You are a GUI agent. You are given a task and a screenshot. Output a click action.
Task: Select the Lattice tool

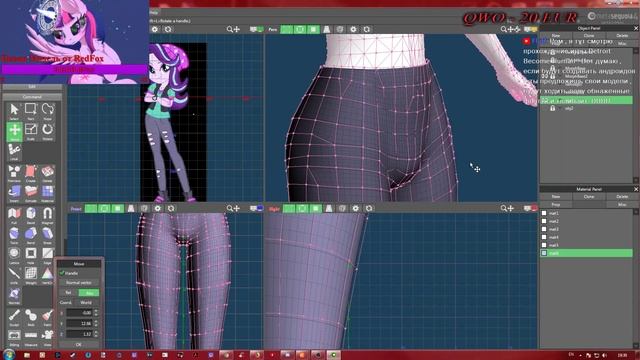tap(14, 255)
